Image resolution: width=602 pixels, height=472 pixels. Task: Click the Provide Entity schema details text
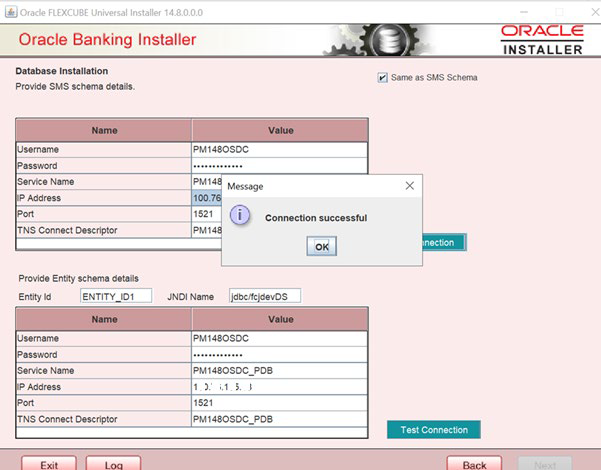pos(78,278)
